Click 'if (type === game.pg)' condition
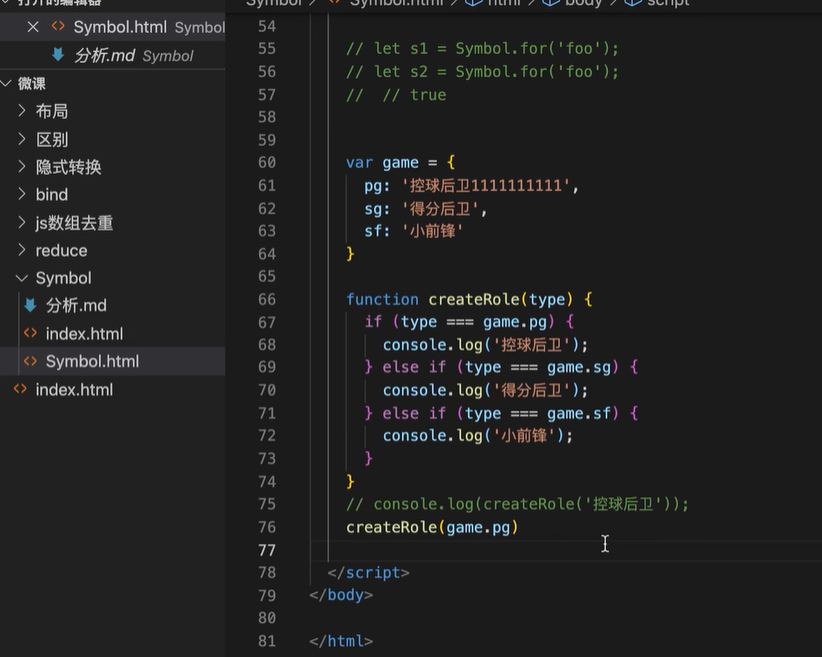The width and height of the screenshot is (822, 657). 469,321
